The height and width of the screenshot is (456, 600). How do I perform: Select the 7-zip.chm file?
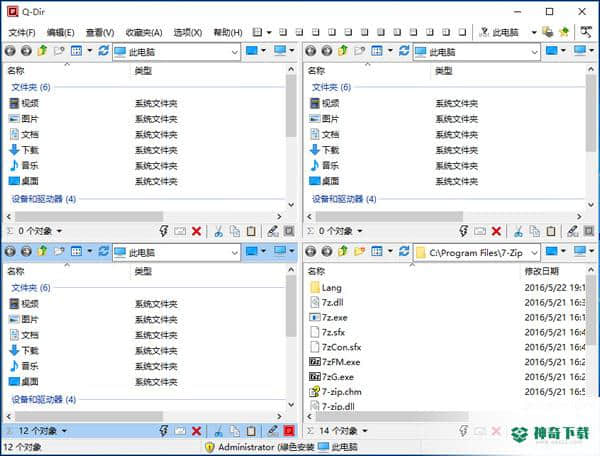click(x=336, y=392)
